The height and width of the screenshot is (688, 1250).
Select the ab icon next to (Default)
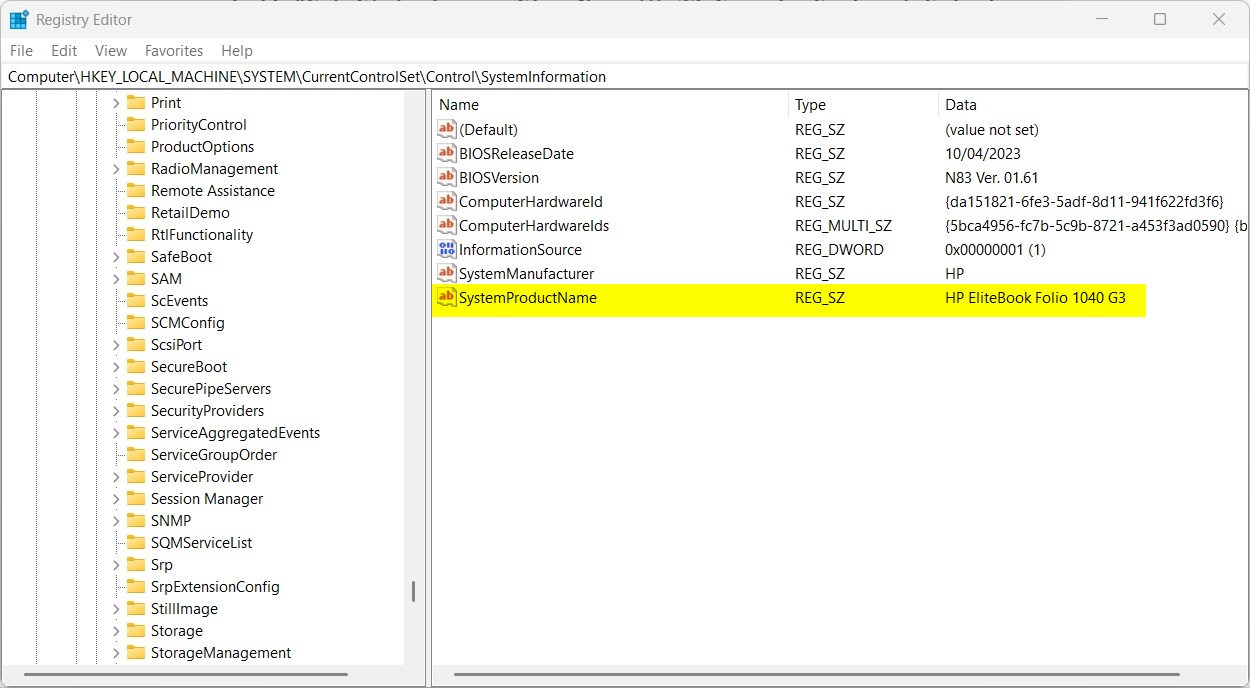coord(446,129)
